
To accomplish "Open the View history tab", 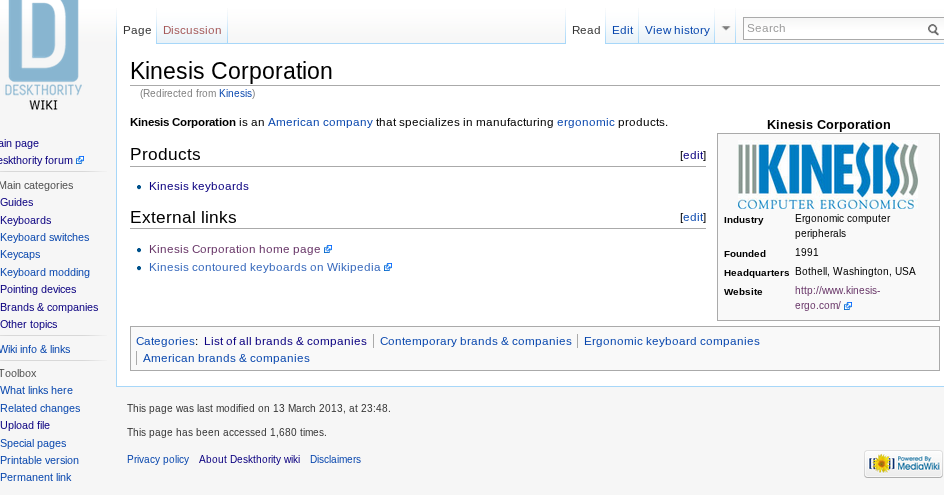I will [677, 30].
